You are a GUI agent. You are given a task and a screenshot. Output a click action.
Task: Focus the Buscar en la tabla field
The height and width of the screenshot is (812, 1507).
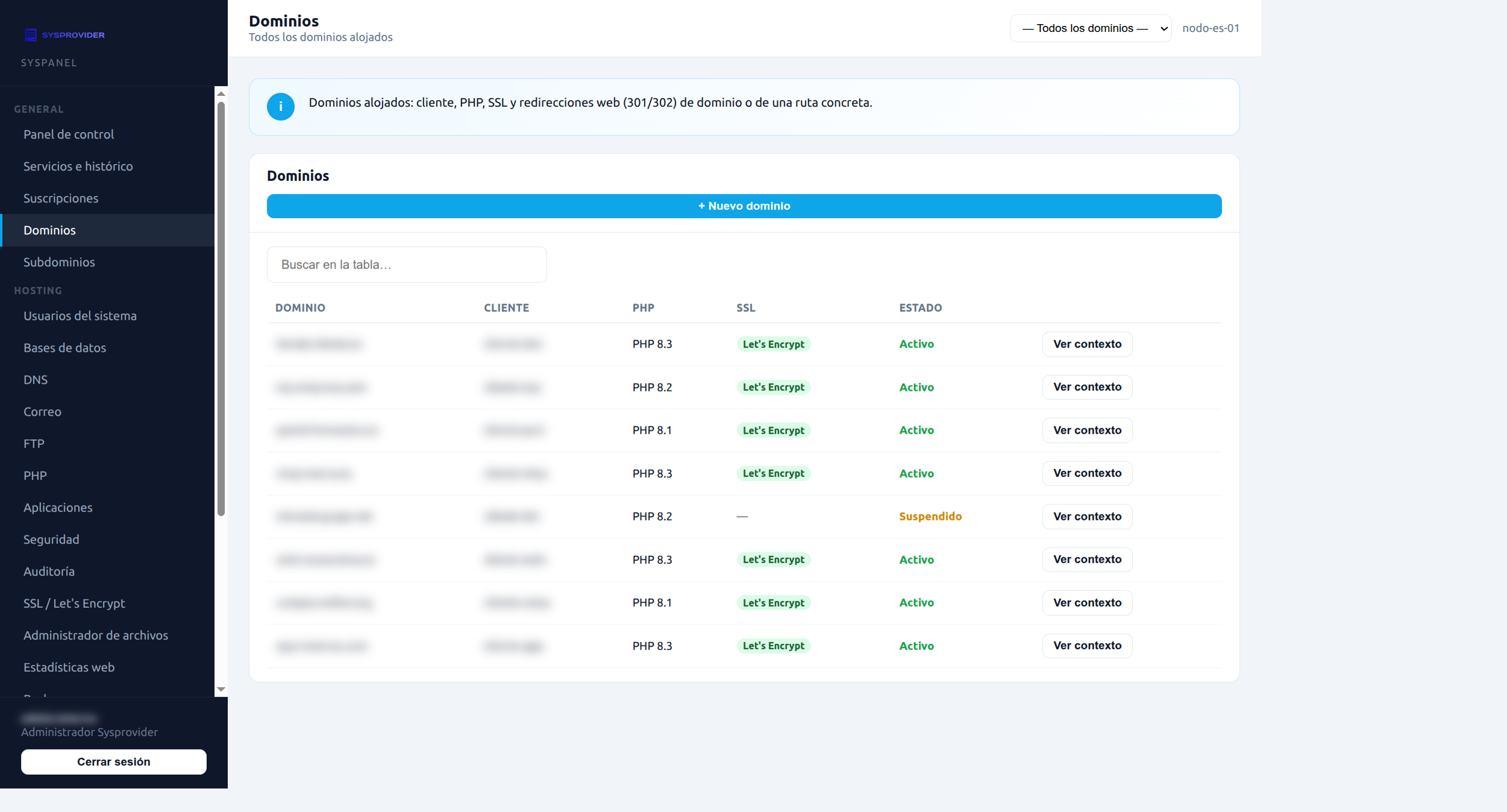(x=407, y=264)
